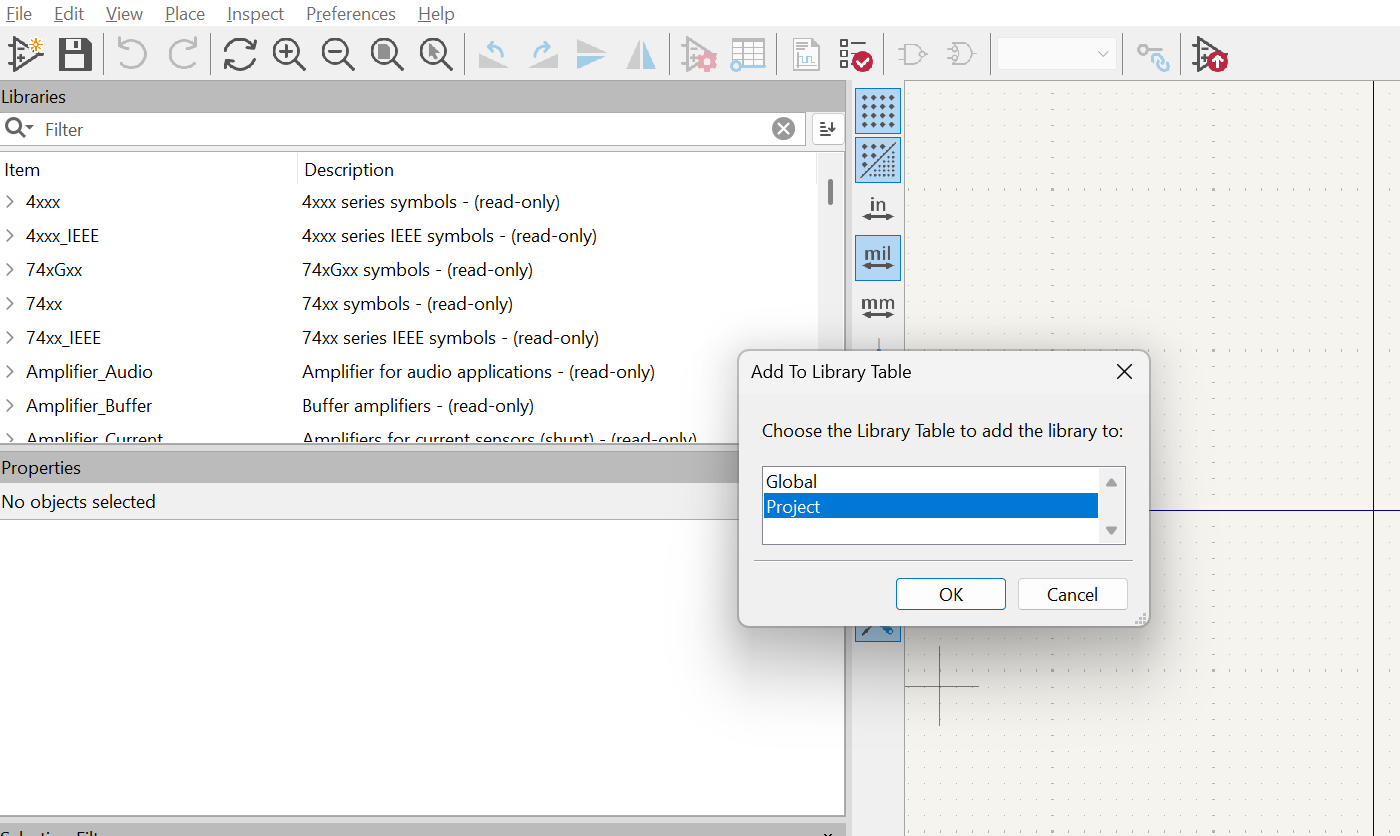Open the Place menu
Image resolution: width=1400 pixels, height=836 pixels.
185,14
